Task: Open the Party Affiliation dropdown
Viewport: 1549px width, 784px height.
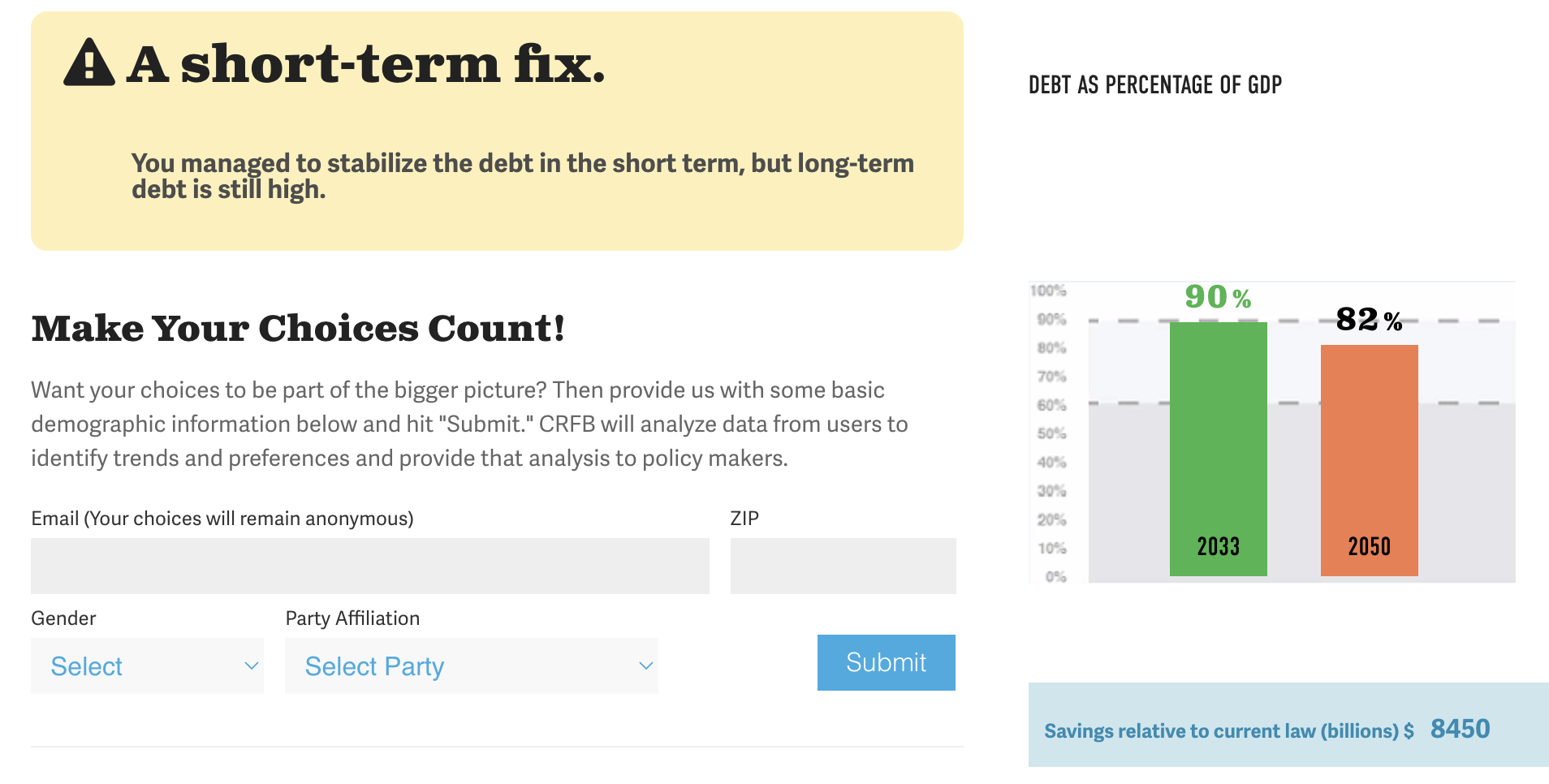Action: click(x=471, y=666)
